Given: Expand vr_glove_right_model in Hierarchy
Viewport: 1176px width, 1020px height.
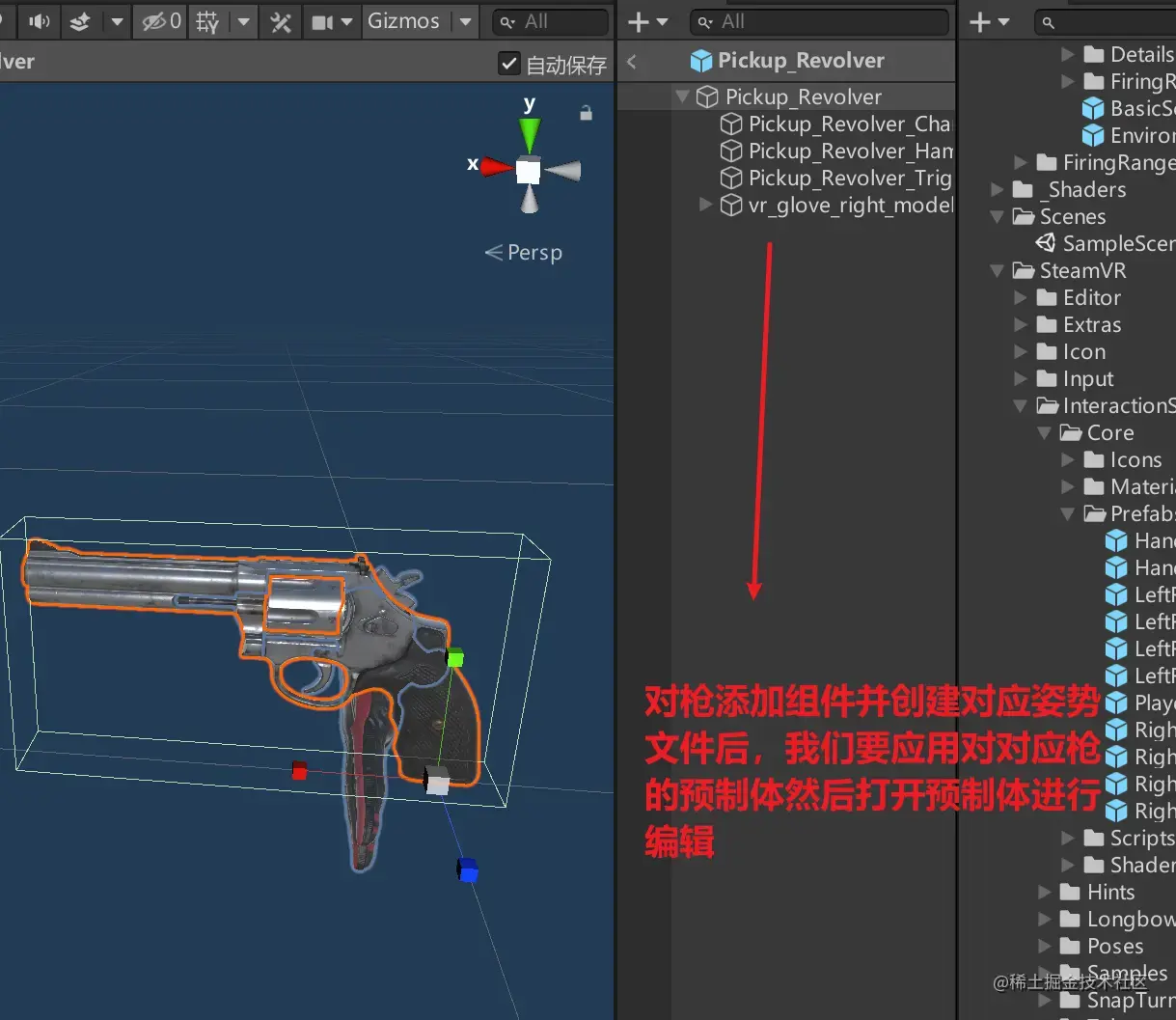Looking at the screenshot, I should point(706,205).
